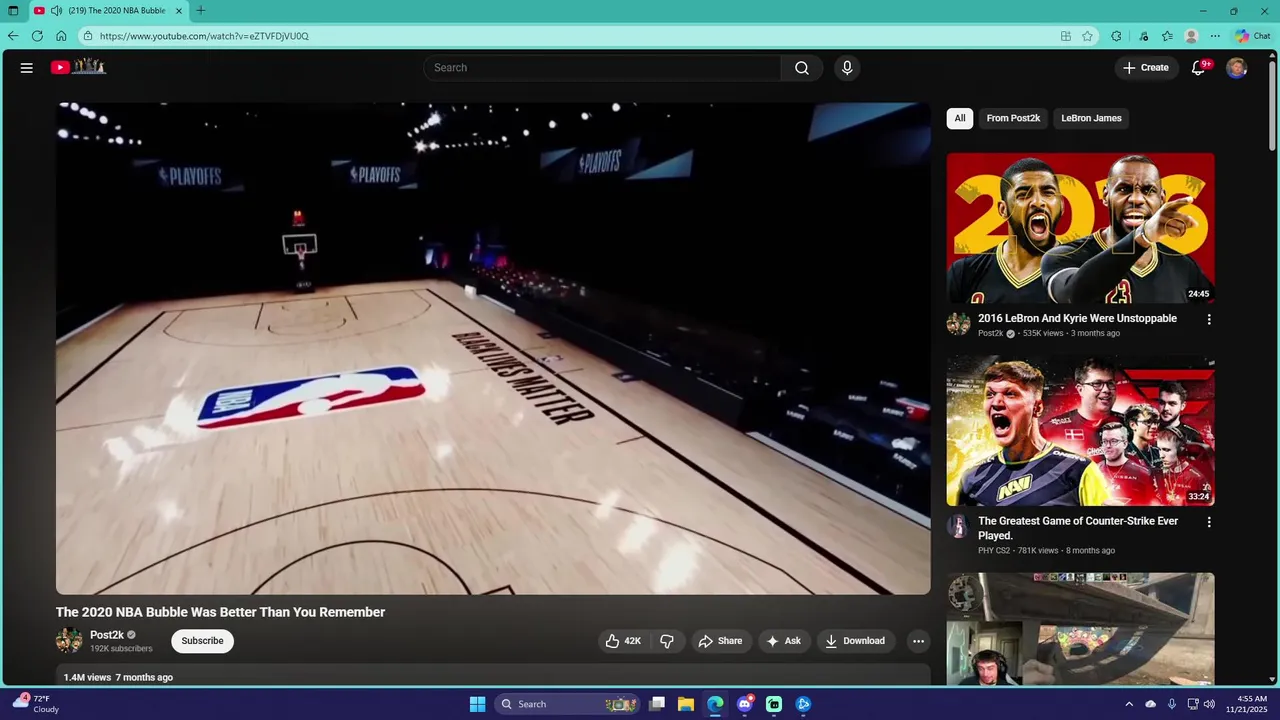
Task: Open the Favorites list icon in toolbar
Action: (x=1167, y=36)
